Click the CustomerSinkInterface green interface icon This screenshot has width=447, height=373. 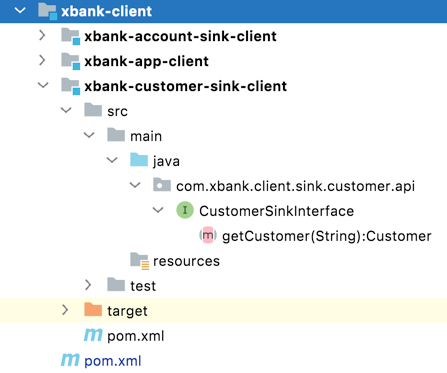coord(185,210)
